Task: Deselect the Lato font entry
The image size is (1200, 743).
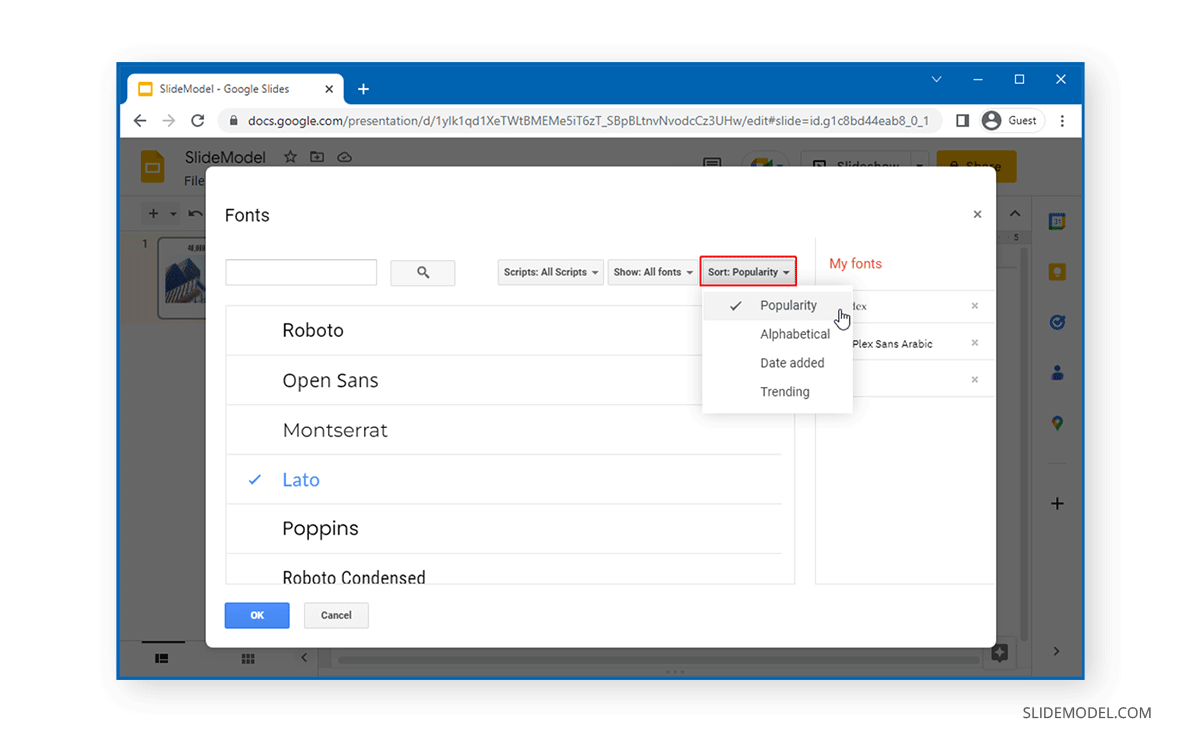Action: click(301, 480)
